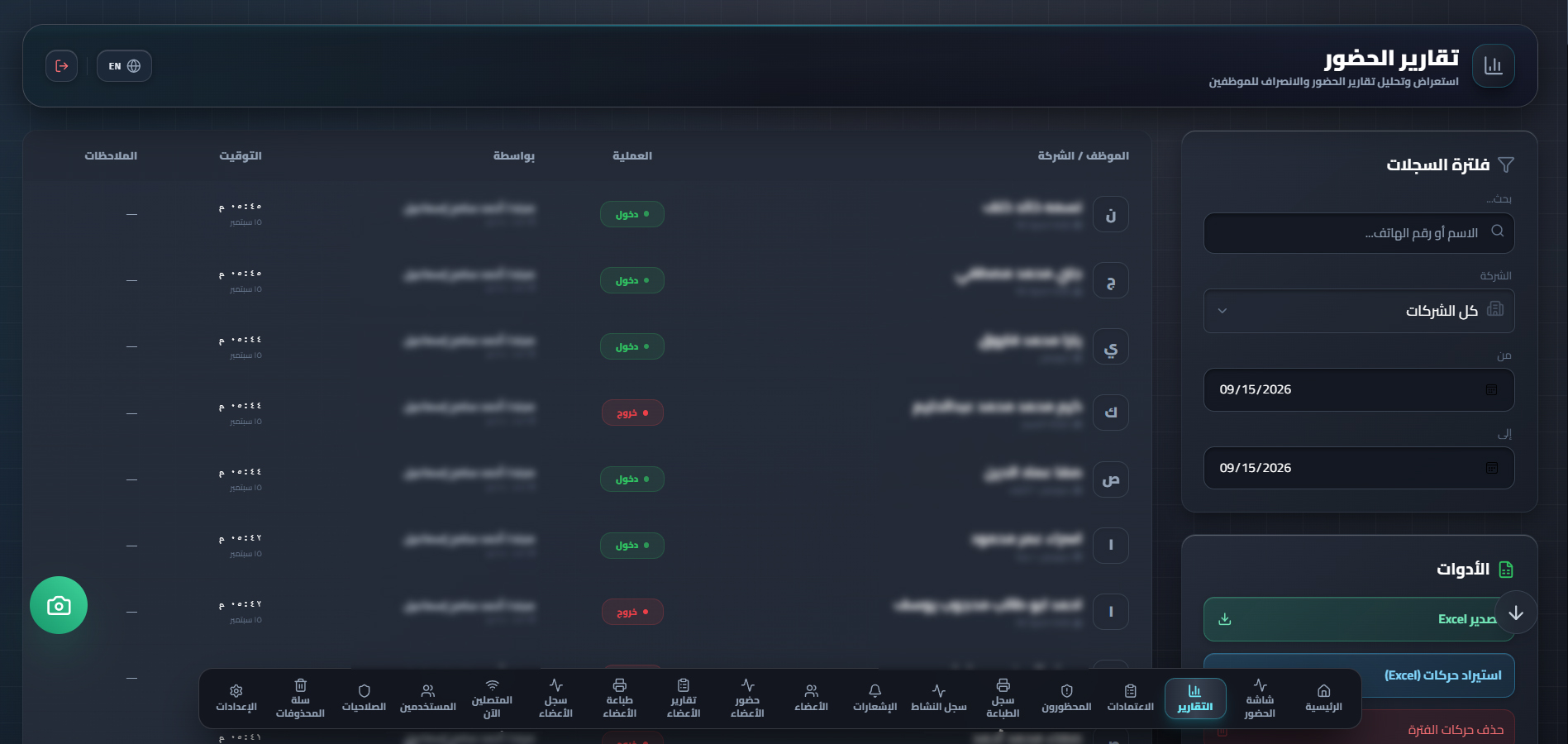This screenshot has width=1568, height=744.
Task: Open حضور الأعضاء member attendance tab
Action: pyautogui.click(x=747, y=699)
